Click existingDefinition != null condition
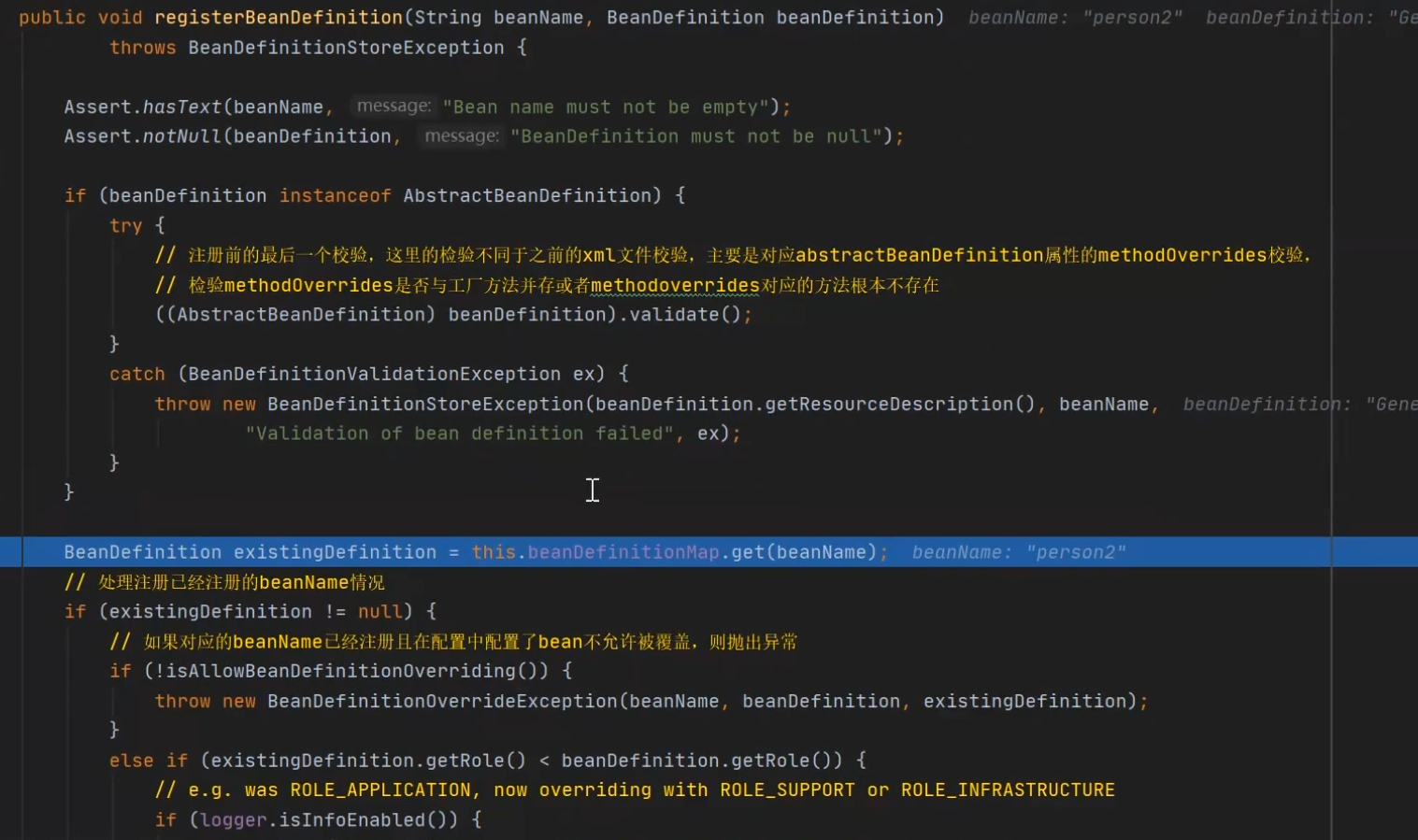This screenshot has width=1418, height=840. [x=256, y=612]
